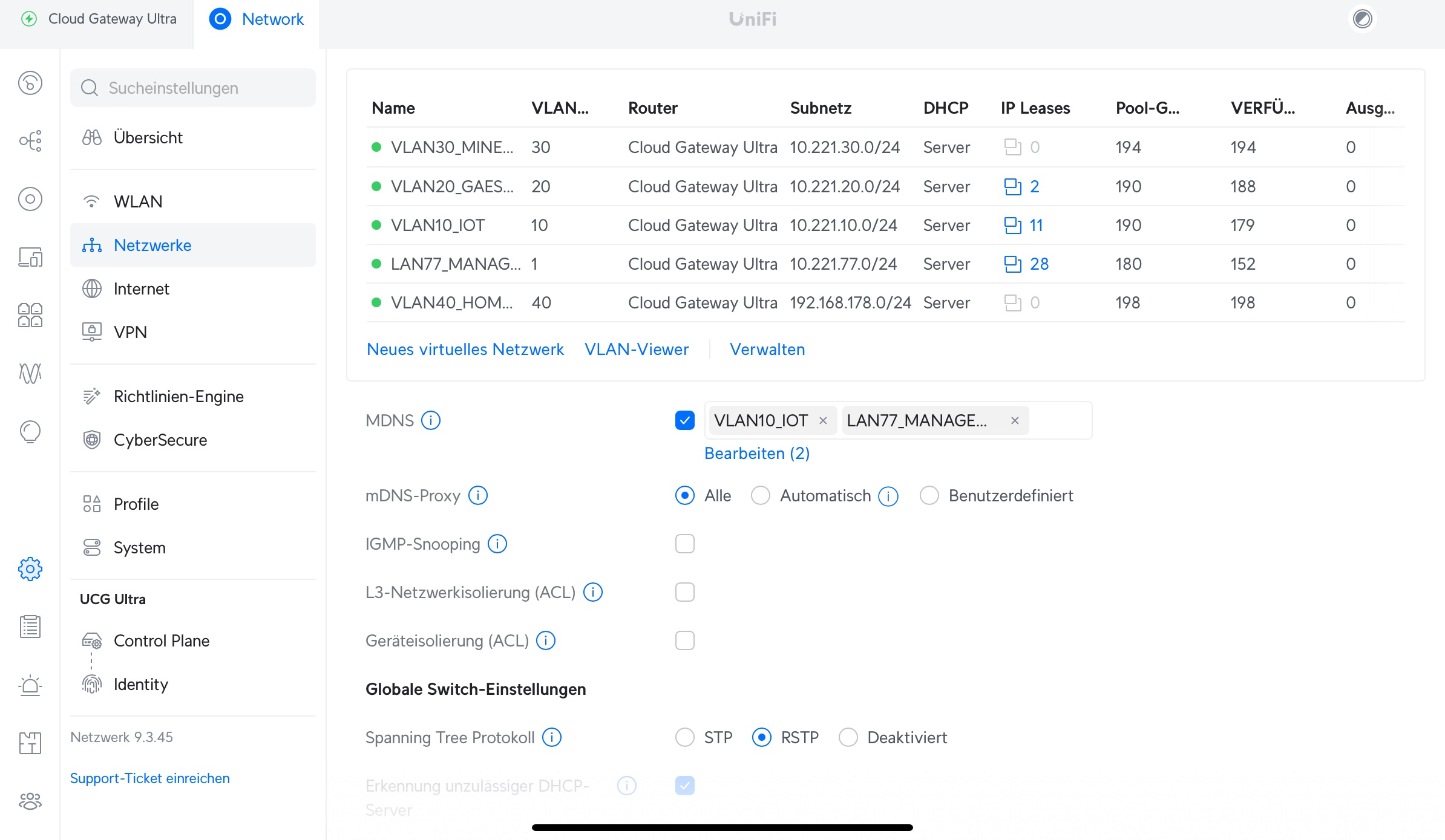Enable IGMP-Snooping checkbox
This screenshot has width=1445, height=840.
(684, 544)
